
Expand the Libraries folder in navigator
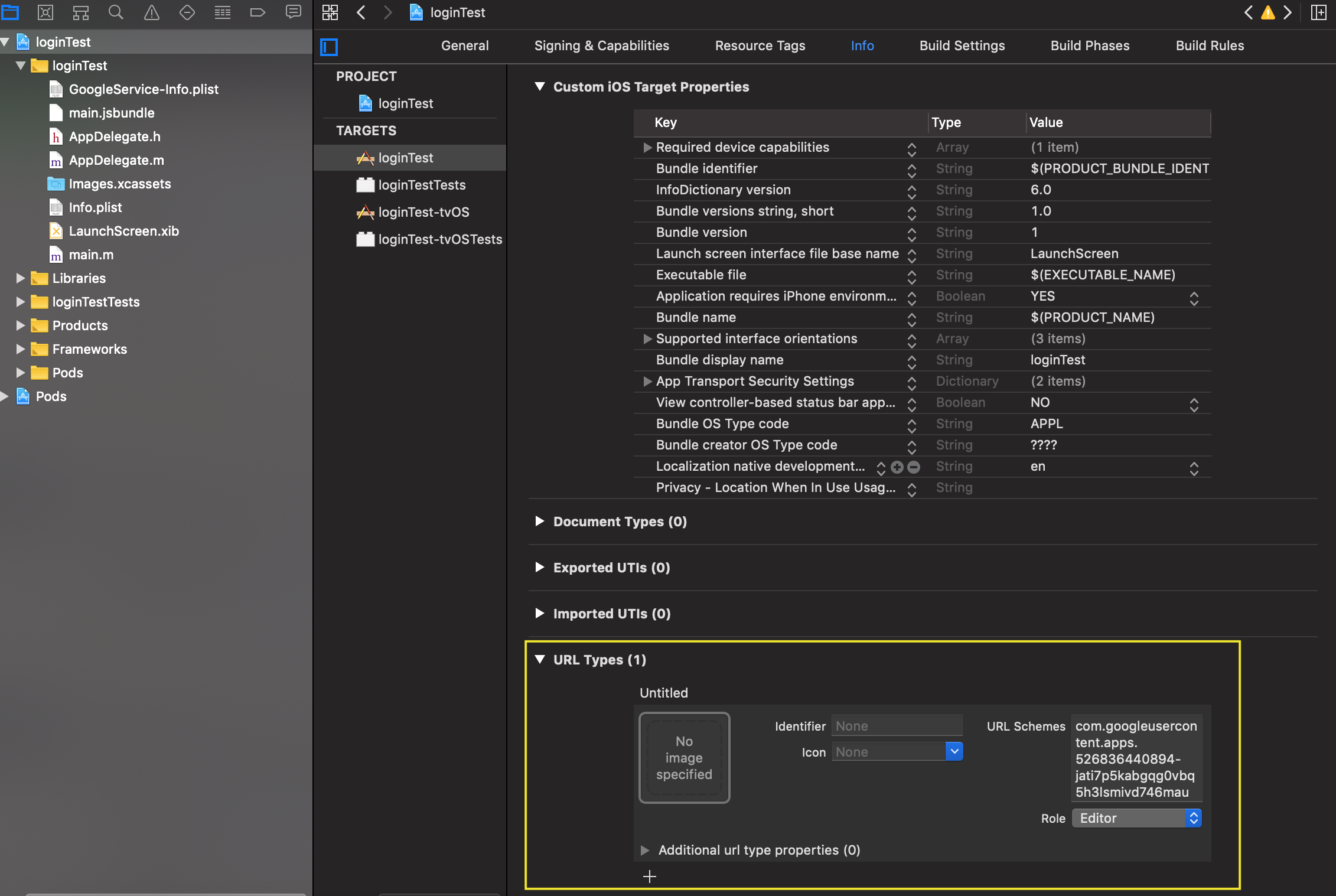tap(21, 278)
